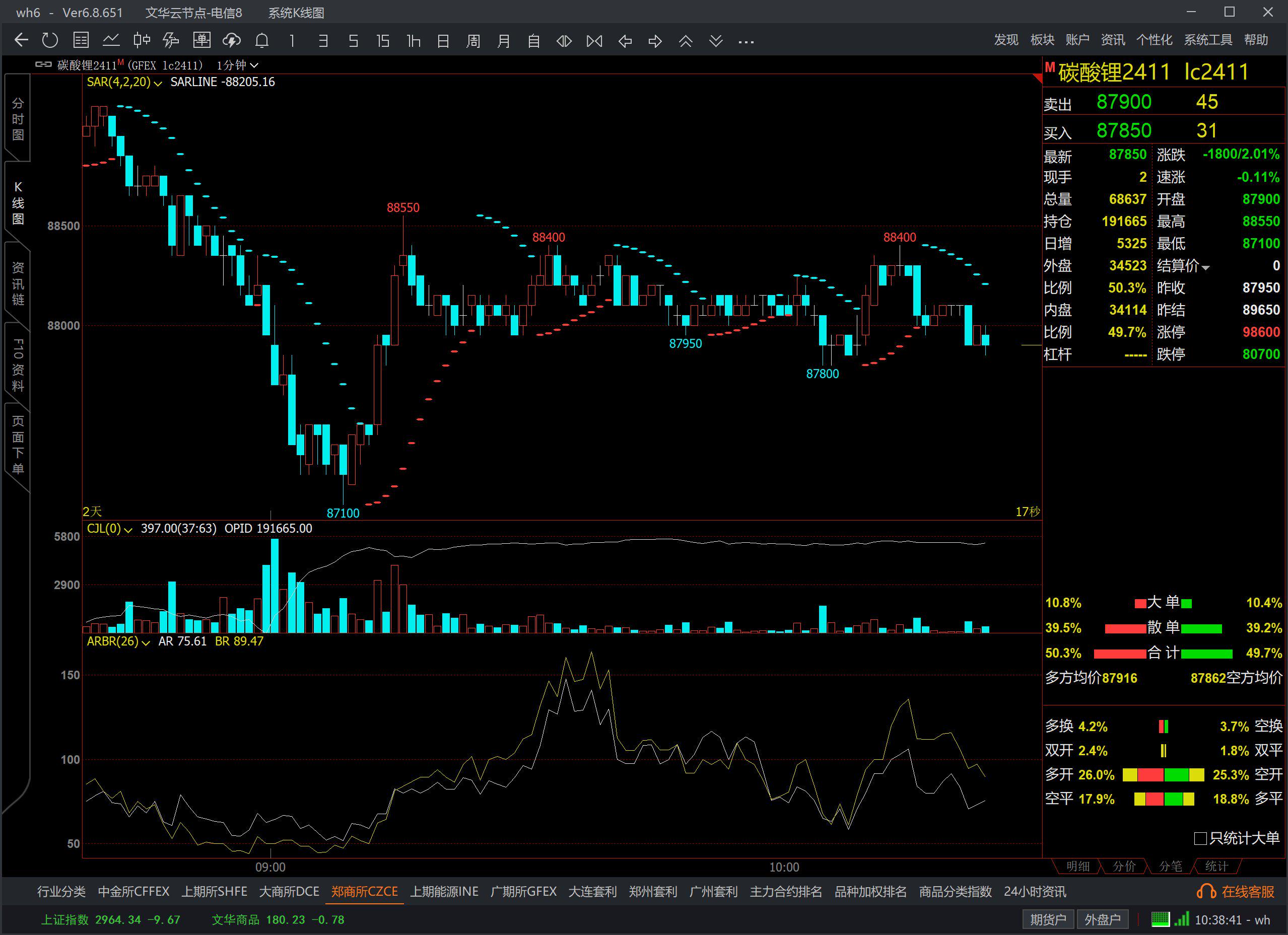Open the alert bell icon
This screenshot has height=935, width=1288.
[262, 40]
